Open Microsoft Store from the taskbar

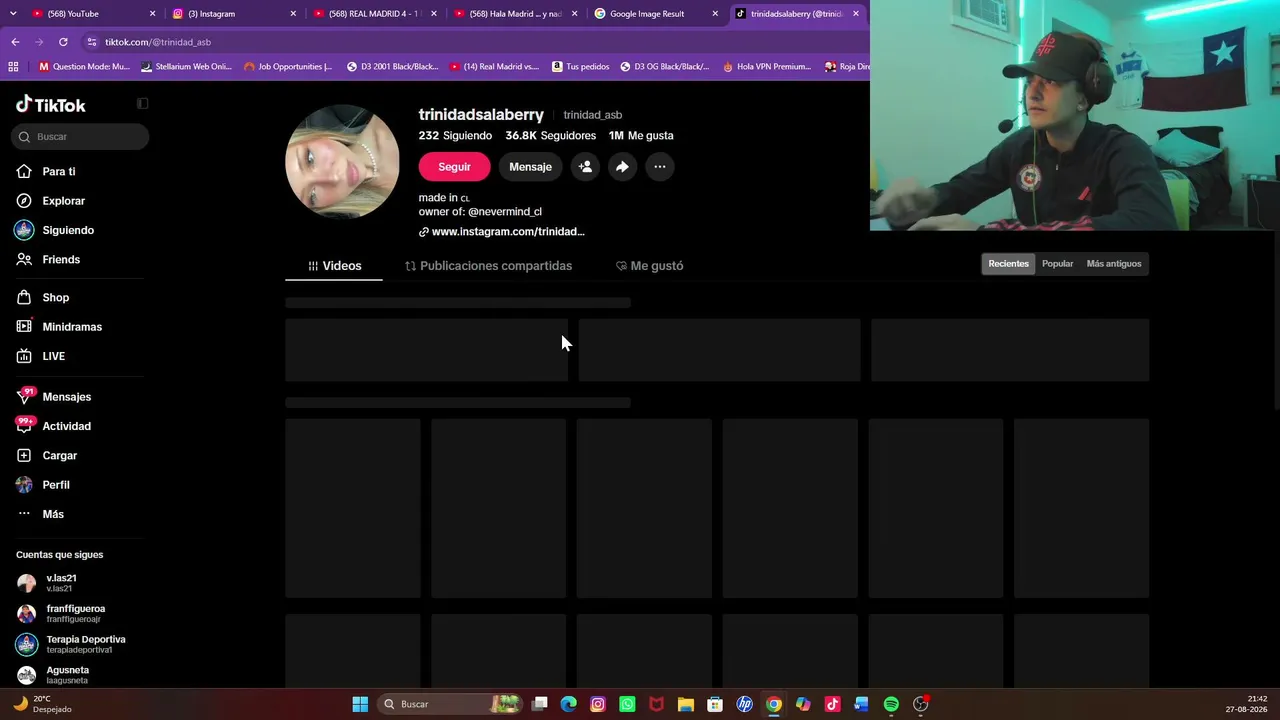point(715,704)
